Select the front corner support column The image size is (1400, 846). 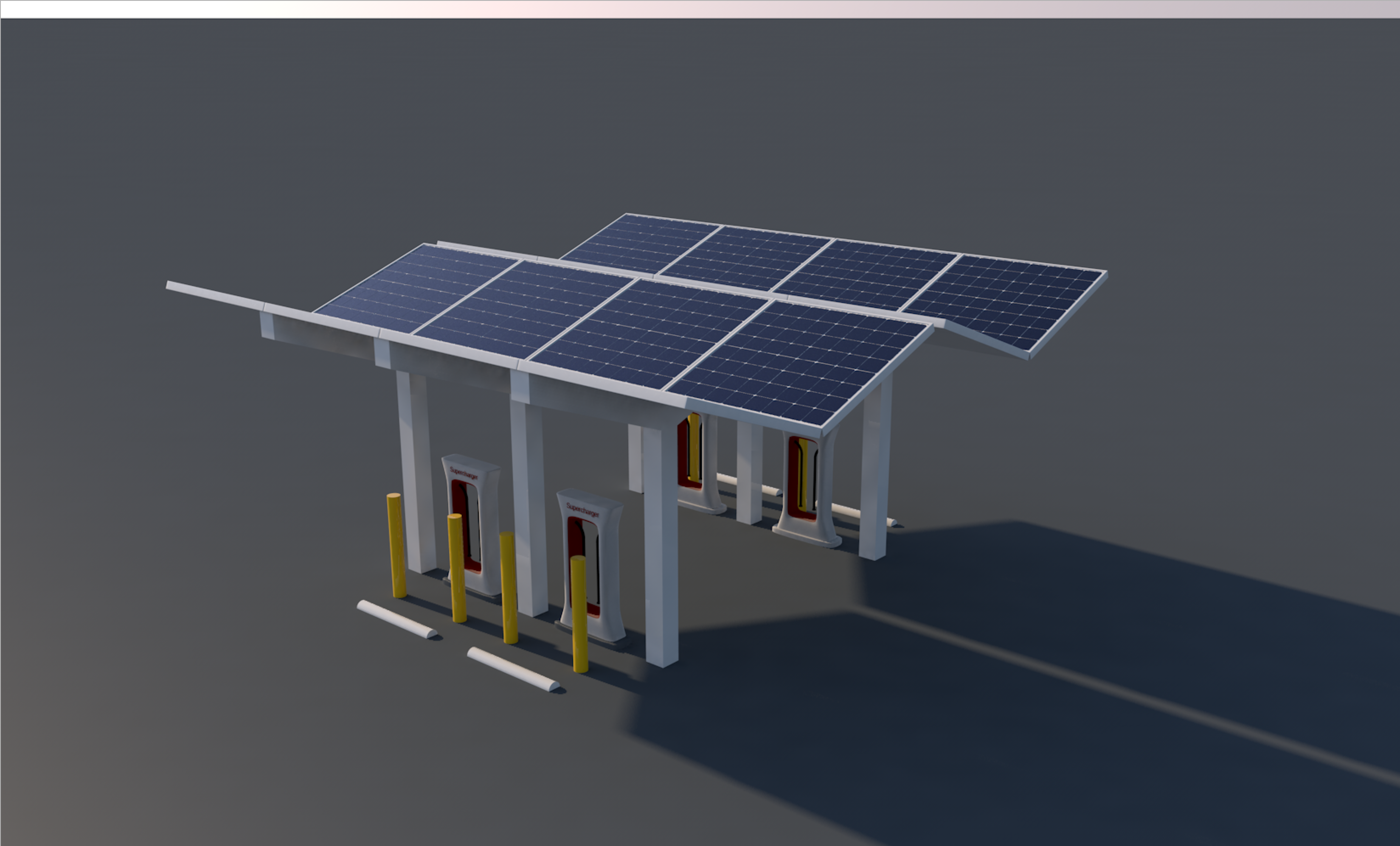[x=661, y=545]
